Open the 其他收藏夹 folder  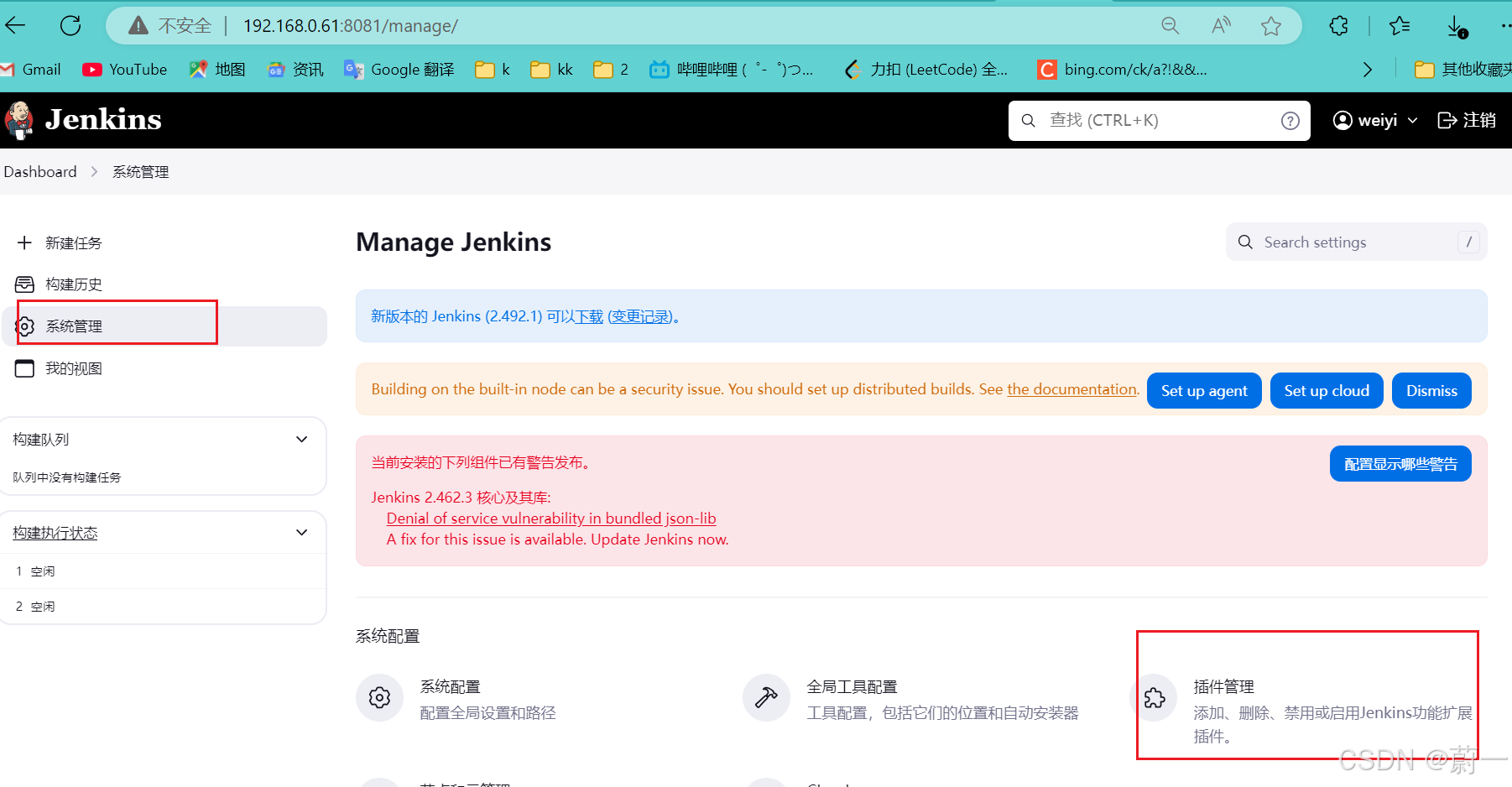[x=1462, y=70]
